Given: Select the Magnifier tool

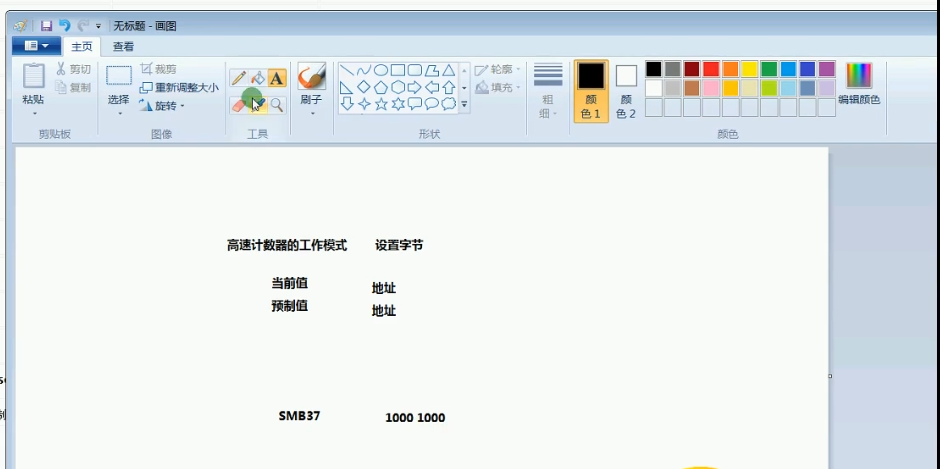Looking at the screenshot, I should pos(277,104).
